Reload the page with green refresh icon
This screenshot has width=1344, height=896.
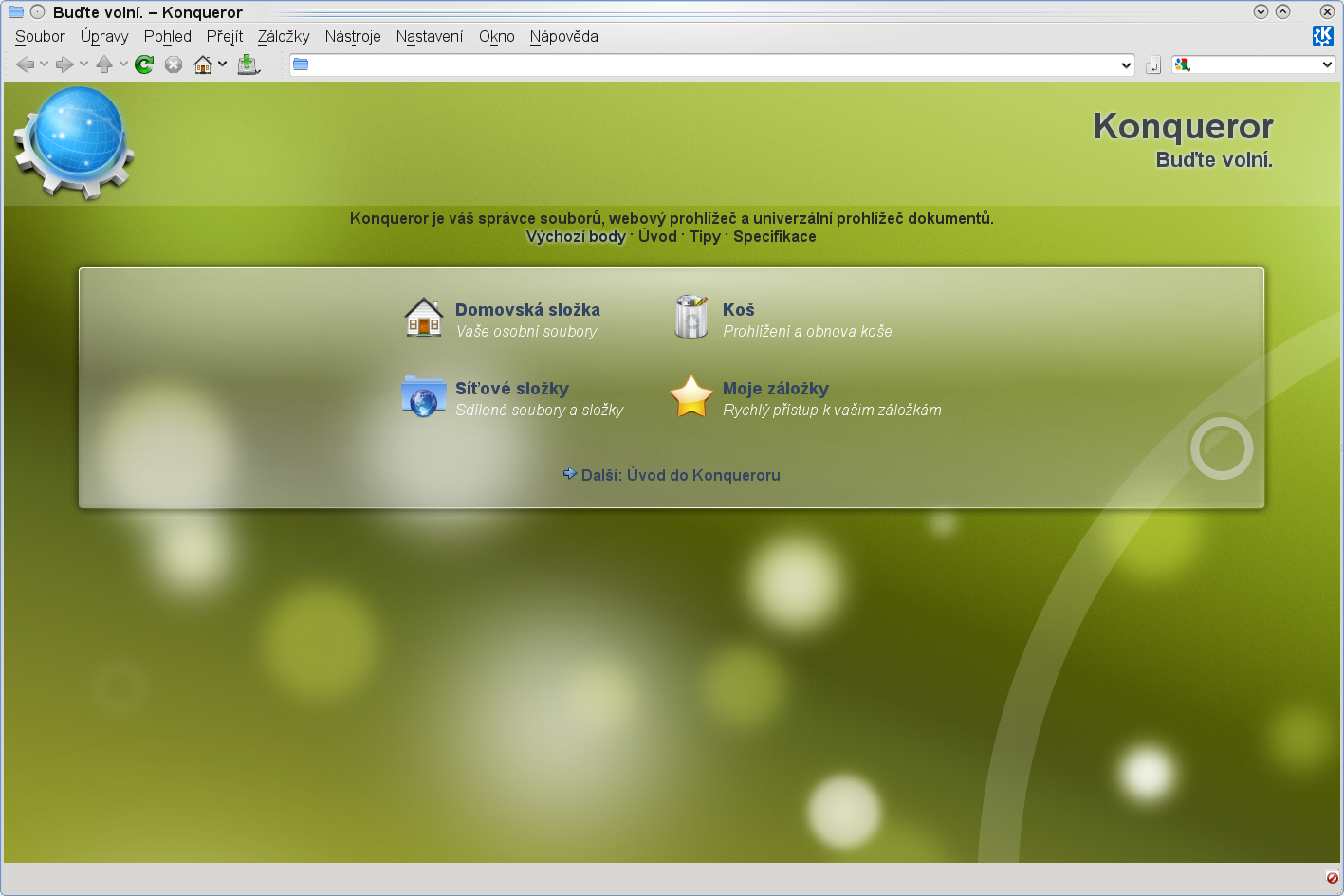point(144,64)
